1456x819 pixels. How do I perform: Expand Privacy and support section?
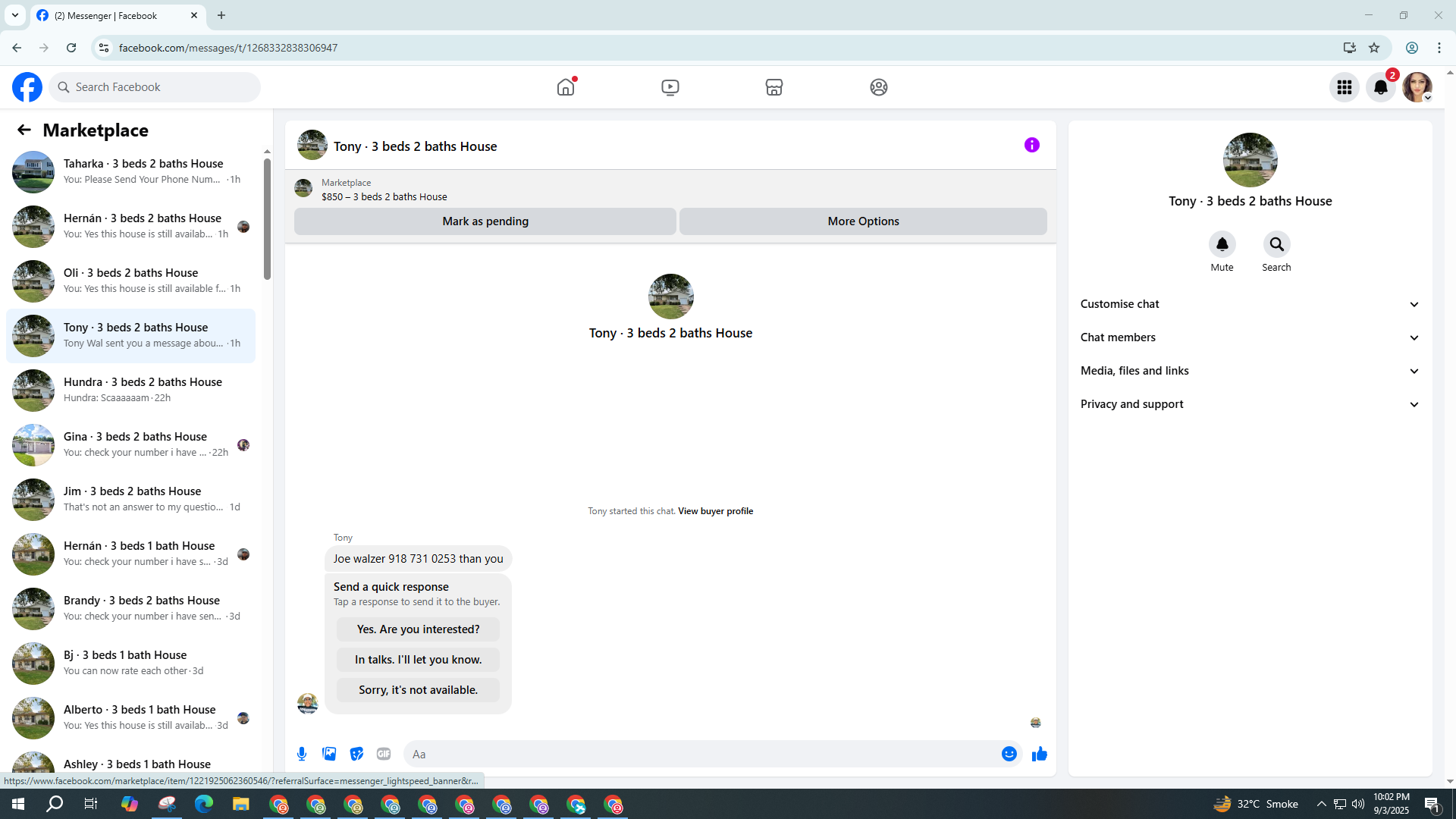(1250, 404)
